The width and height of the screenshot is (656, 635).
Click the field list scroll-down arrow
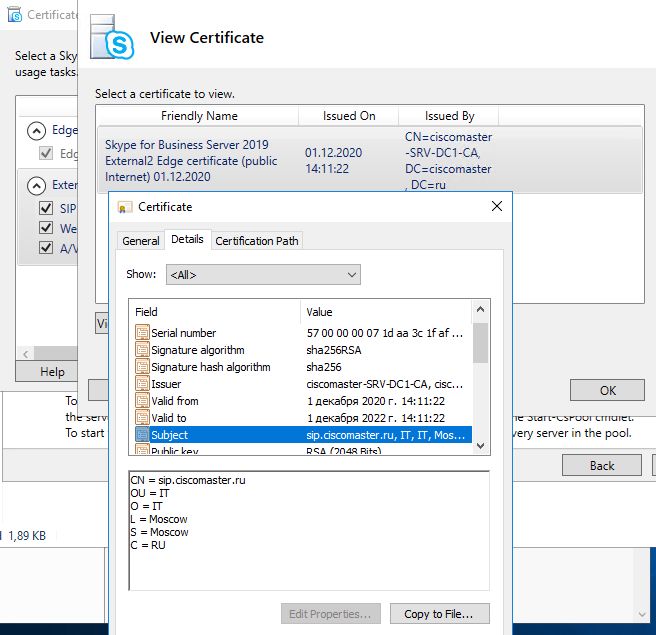pyautogui.click(x=480, y=446)
